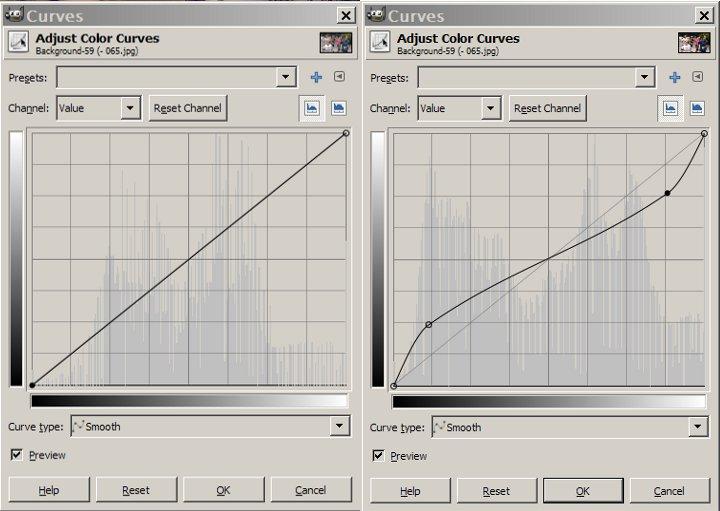
Task: Click OK button in the right dialog
Action: (x=583, y=491)
